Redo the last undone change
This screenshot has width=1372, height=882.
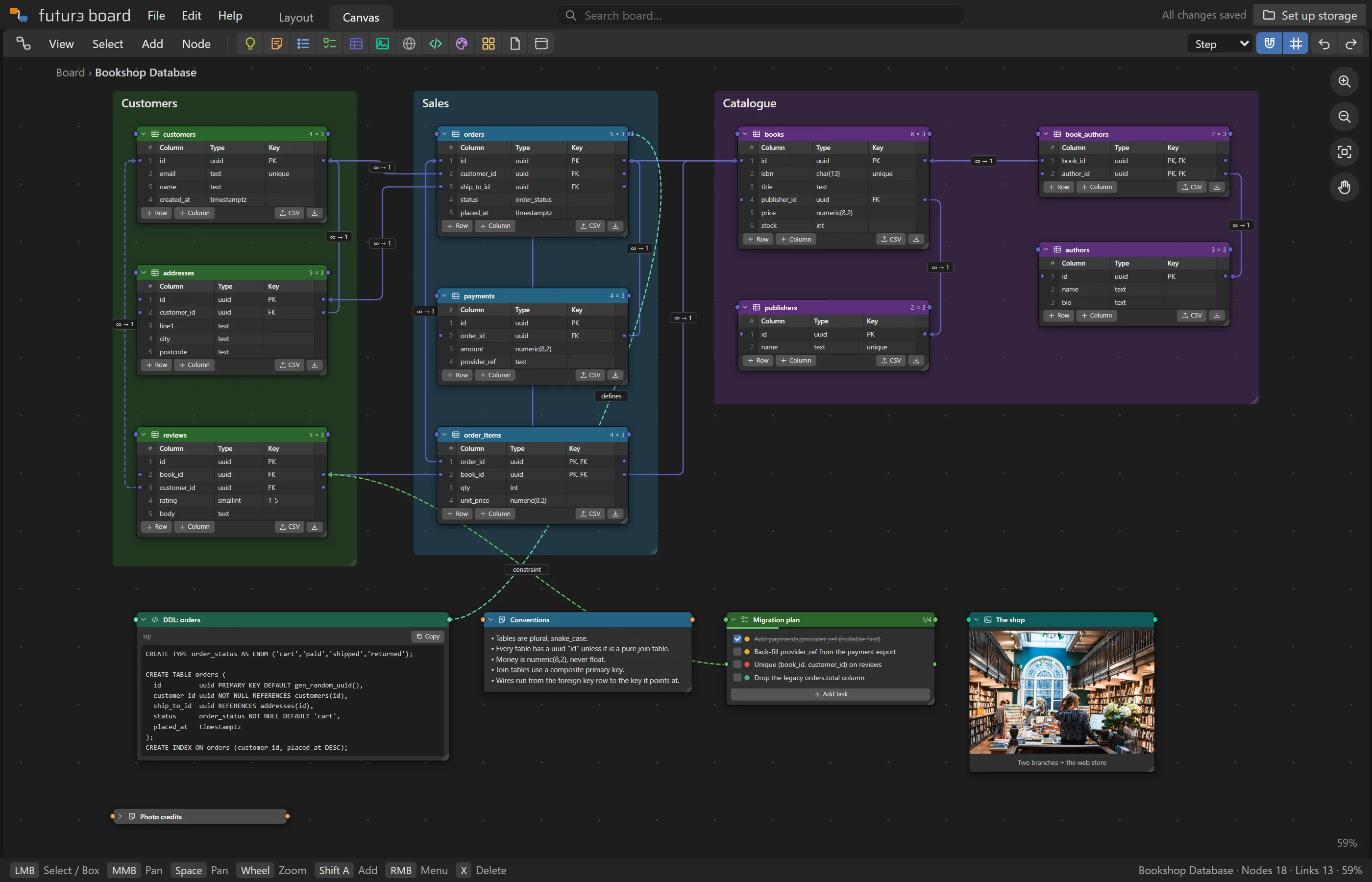(x=1350, y=44)
